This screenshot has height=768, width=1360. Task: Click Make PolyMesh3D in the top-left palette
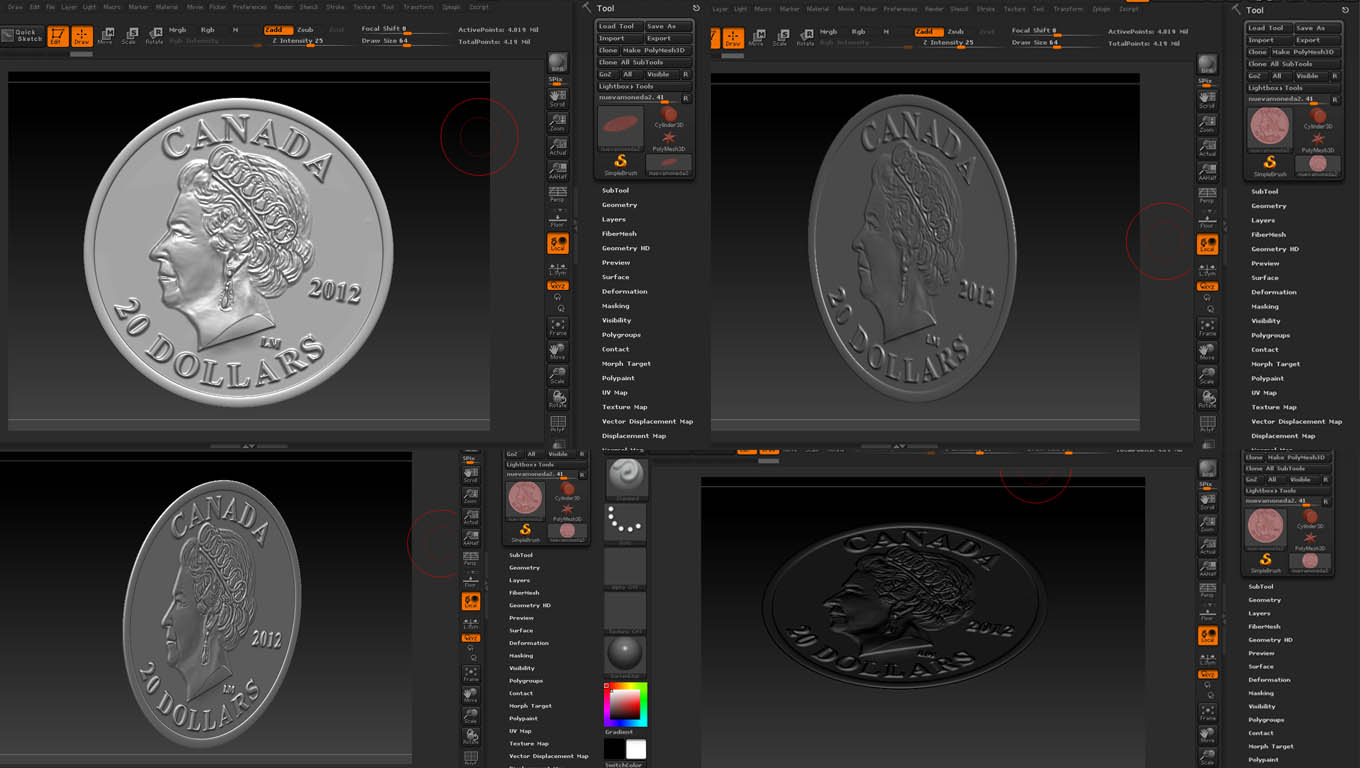pyautogui.click(x=656, y=51)
